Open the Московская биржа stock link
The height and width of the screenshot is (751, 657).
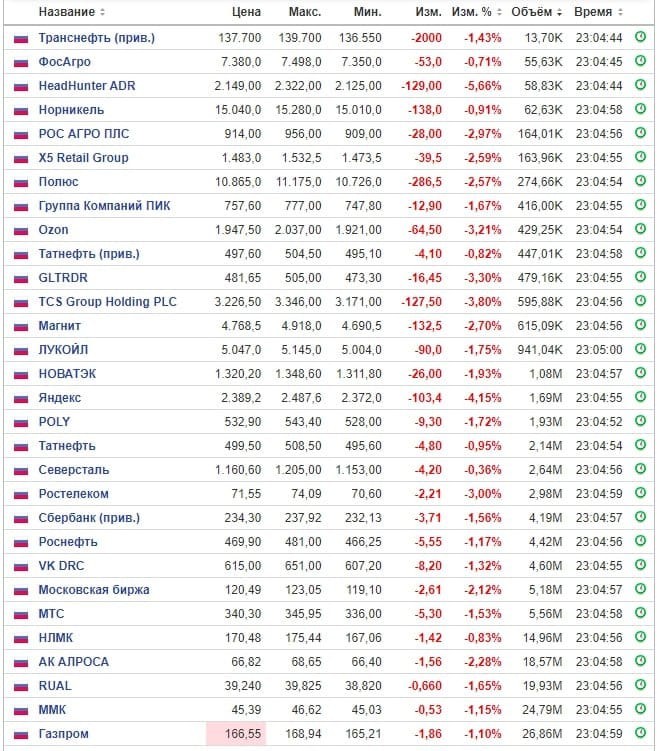pyautogui.click(x=90, y=590)
